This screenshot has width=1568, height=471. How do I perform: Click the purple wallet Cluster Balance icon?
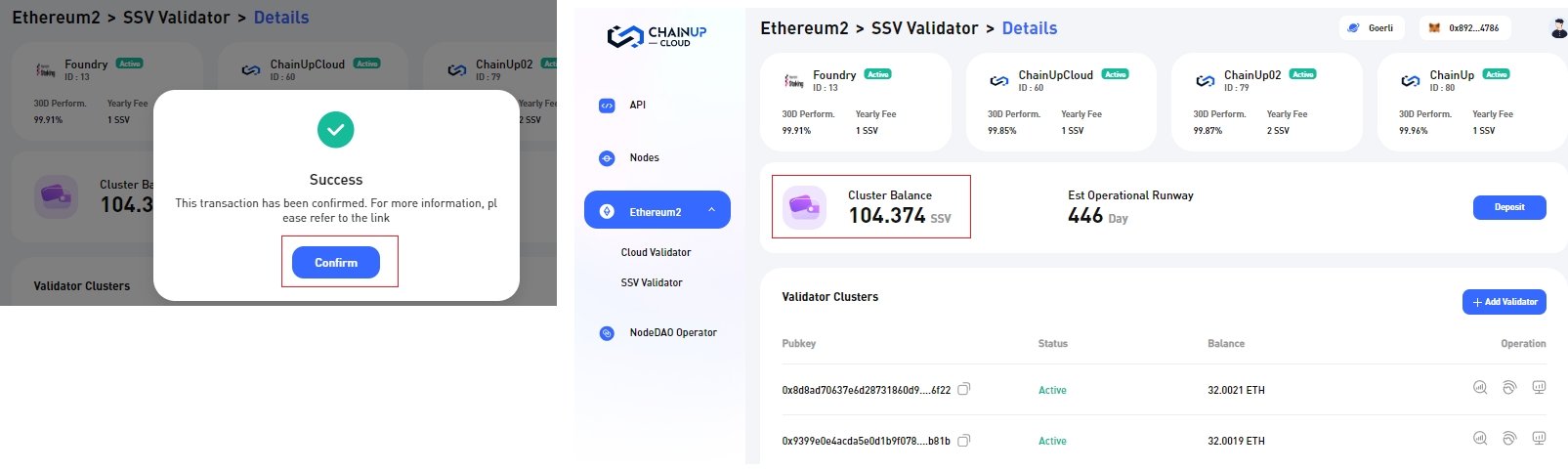point(806,206)
